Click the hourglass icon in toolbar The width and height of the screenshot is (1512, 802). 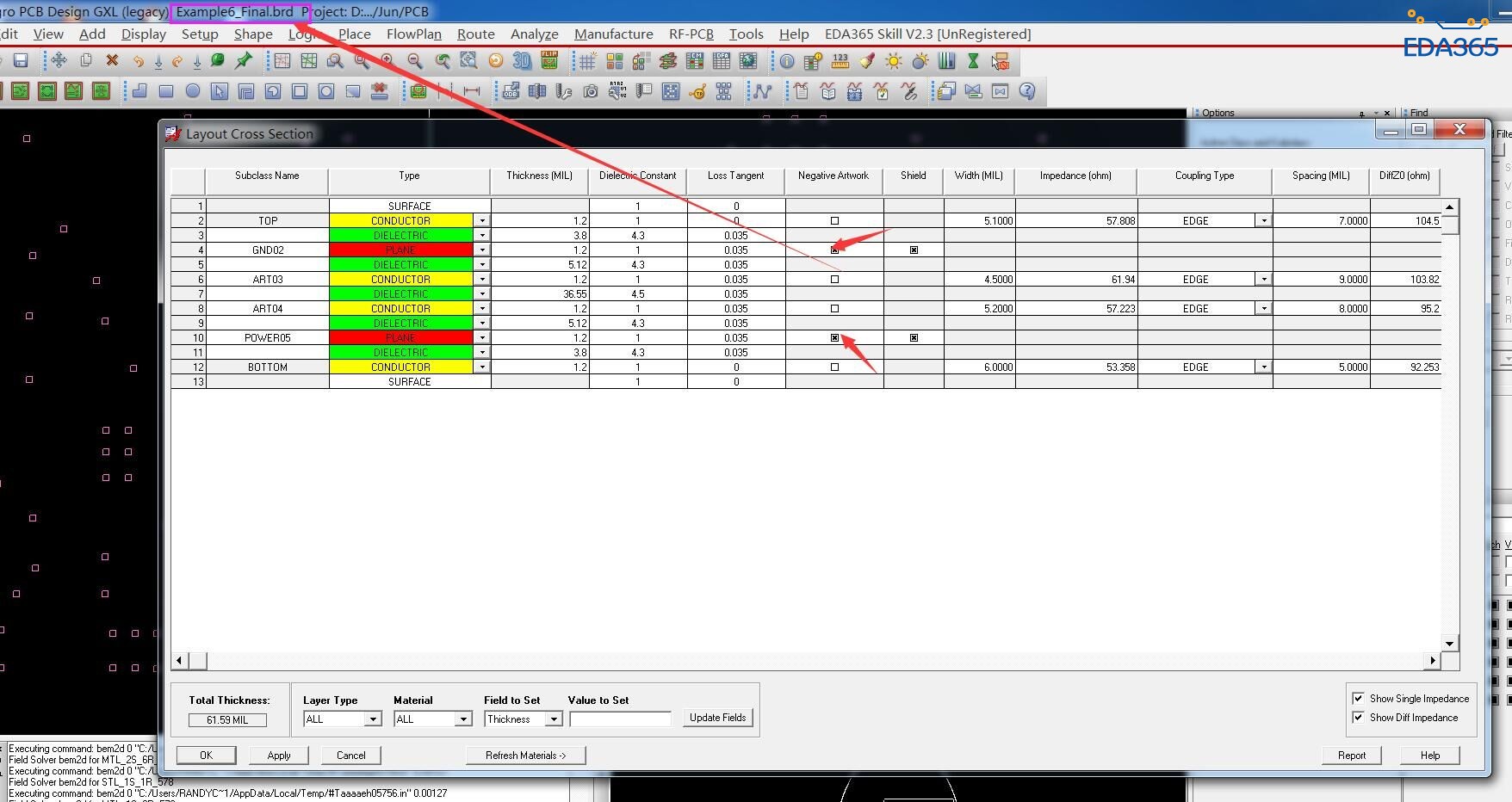[x=973, y=61]
